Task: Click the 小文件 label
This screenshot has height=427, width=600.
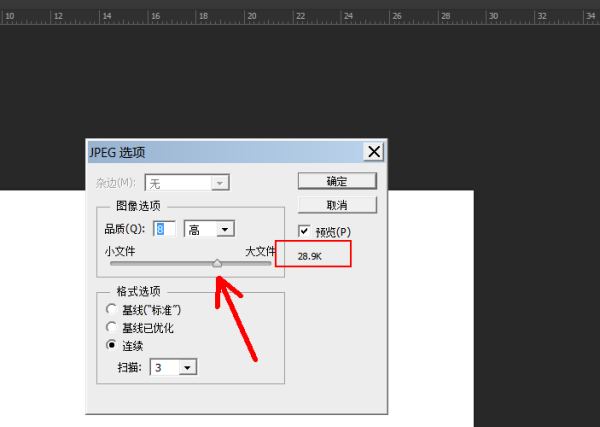Action: coord(120,251)
